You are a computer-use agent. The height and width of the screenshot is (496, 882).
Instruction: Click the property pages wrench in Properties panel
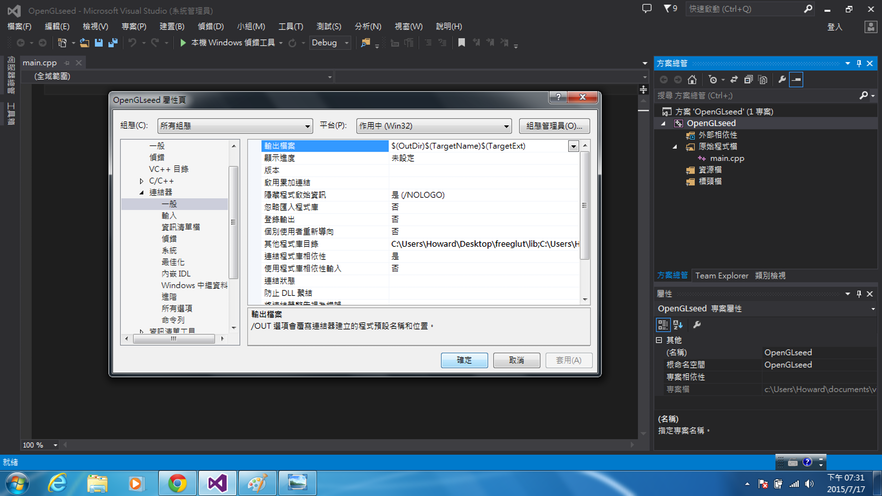tap(697, 324)
